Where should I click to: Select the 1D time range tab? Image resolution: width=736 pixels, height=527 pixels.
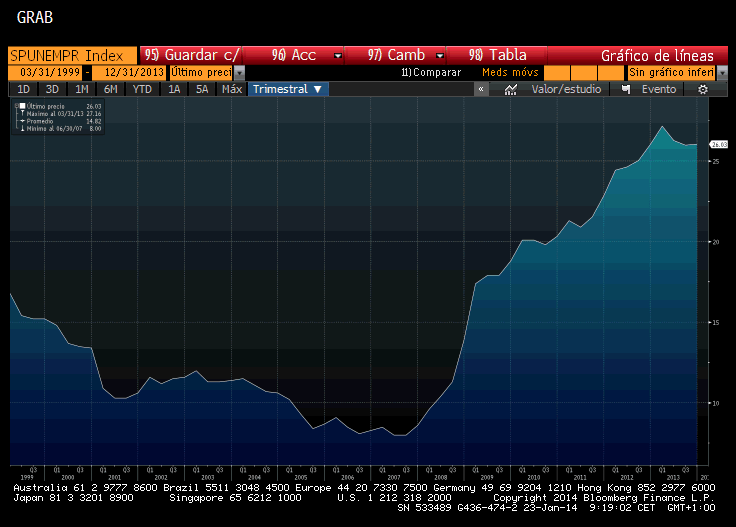(x=23, y=89)
